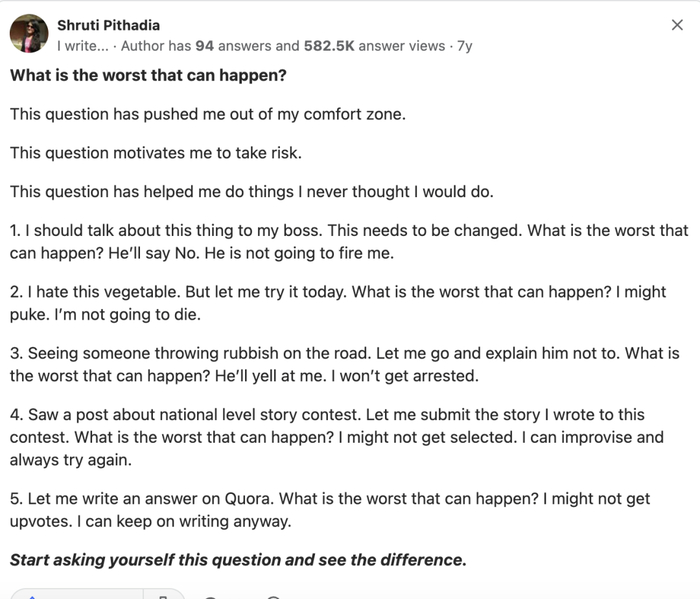Image resolution: width=700 pixels, height=599 pixels.
Task: Click the bold italic closing sentence
Action: (238, 560)
